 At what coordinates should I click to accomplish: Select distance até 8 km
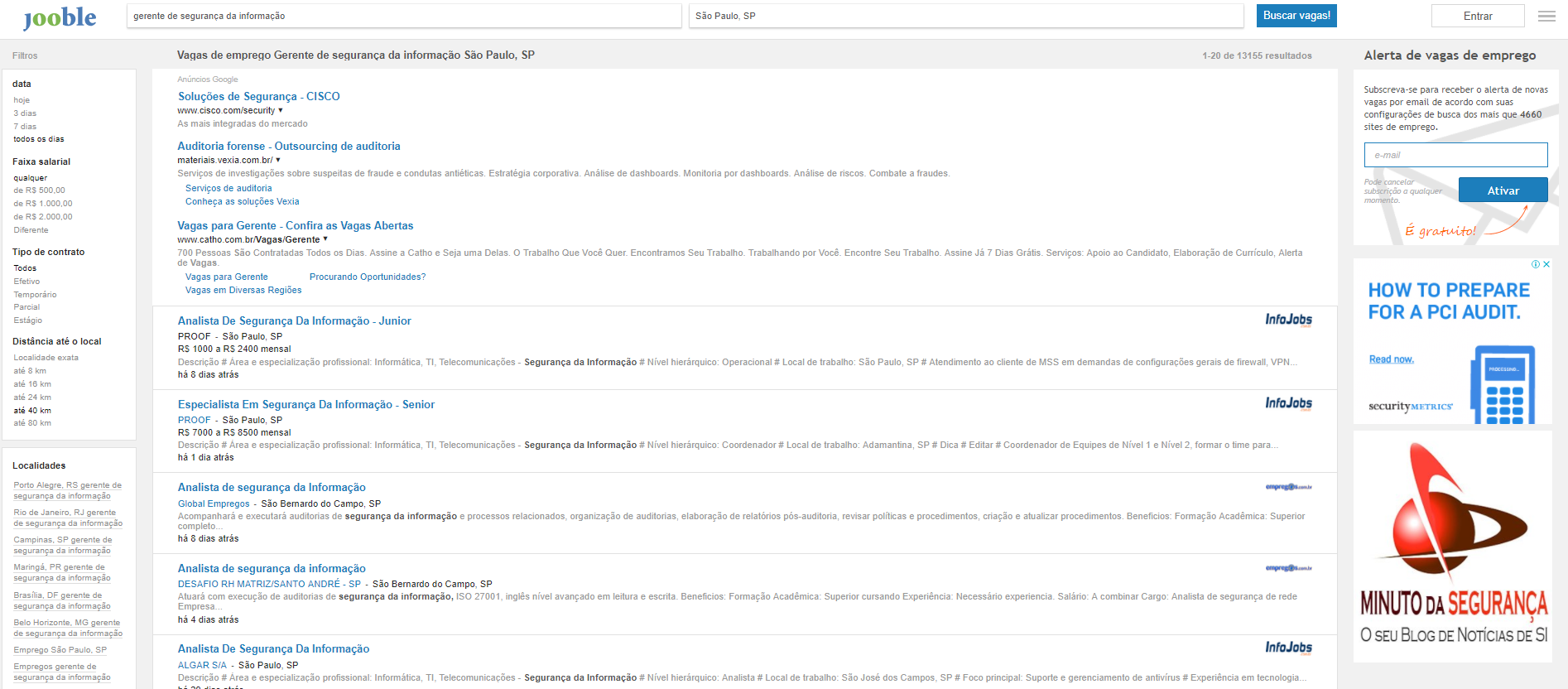[x=30, y=371]
